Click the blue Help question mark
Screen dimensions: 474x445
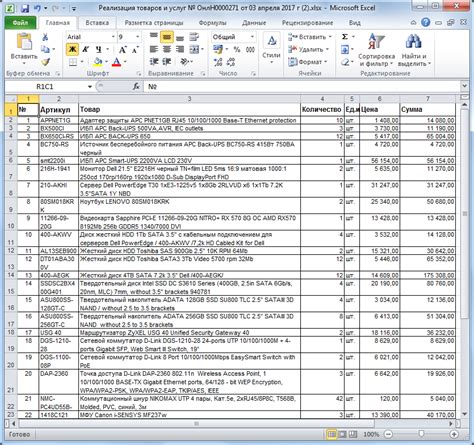pyautogui.click(x=425, y=22)
